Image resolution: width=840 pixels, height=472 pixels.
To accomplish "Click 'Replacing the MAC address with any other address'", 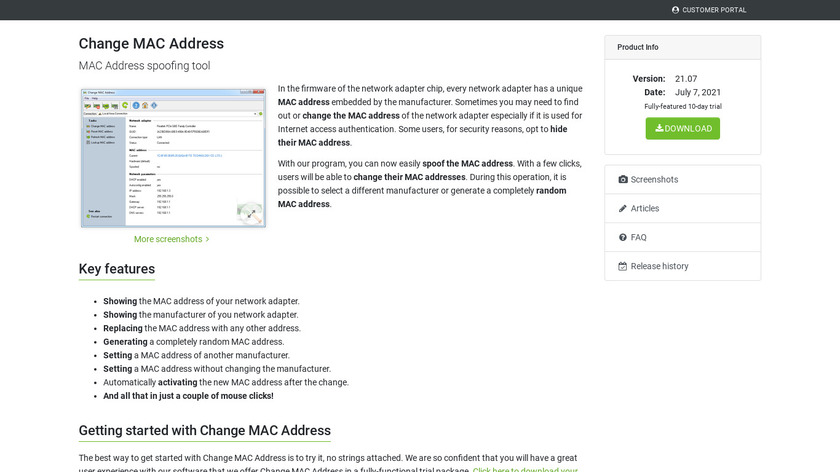I will (202, 328).
